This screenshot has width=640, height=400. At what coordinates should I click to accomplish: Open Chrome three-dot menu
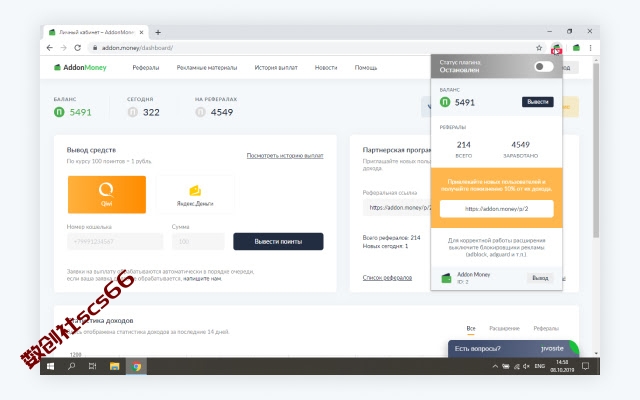590,48
